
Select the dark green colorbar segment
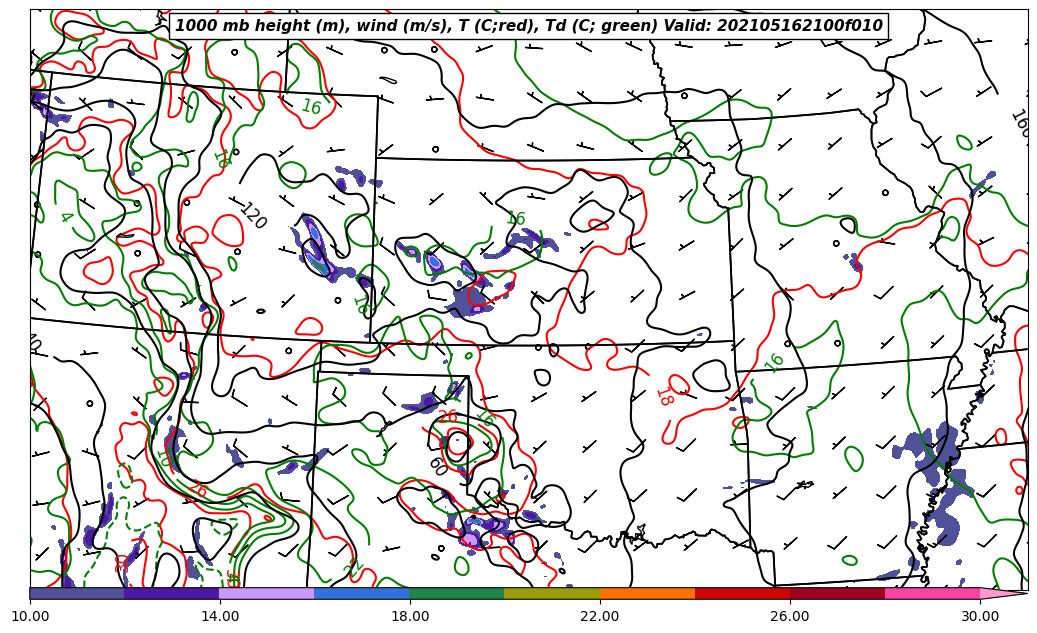click(457, 593)
